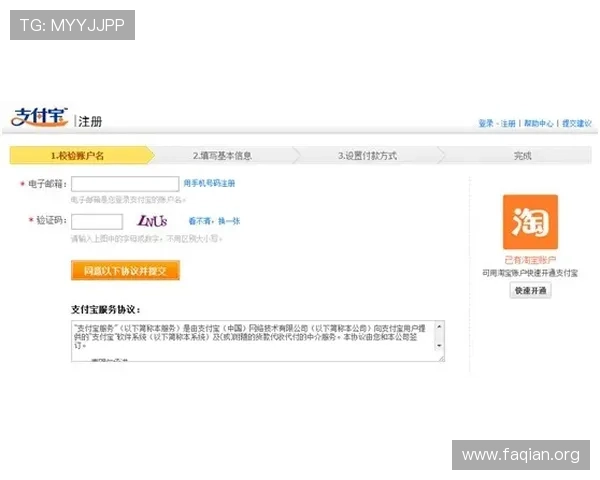Click the agreement scrollbar down arrow
Viewport: 600px width, 480px height.
[x=439, y=345]
